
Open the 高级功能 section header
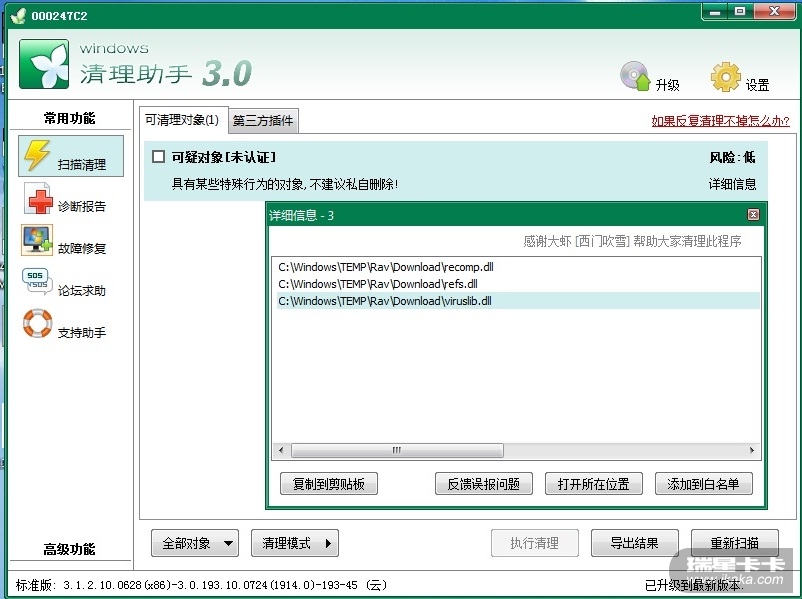(70, 549)
